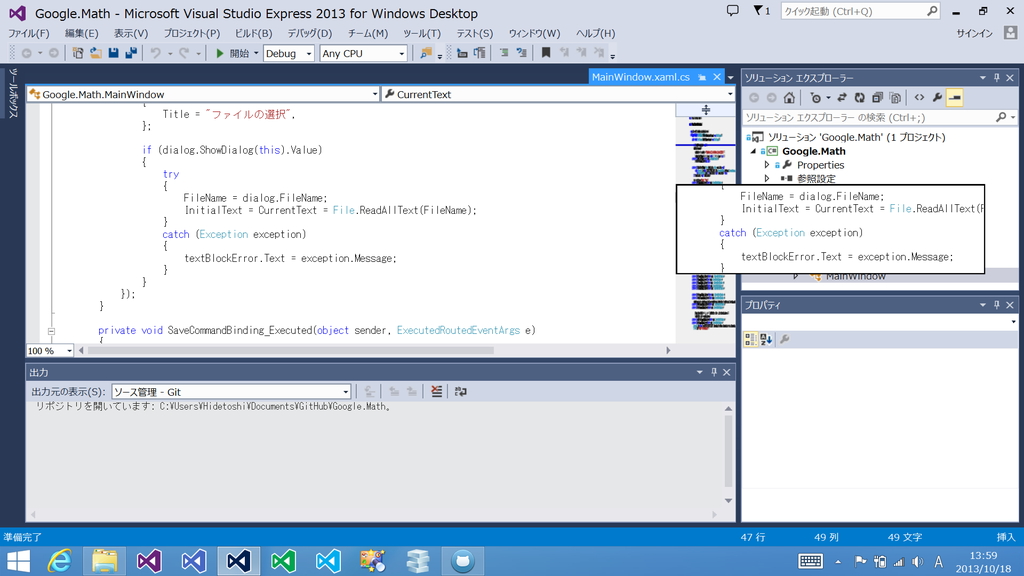Toggle Show All Files in Solution Explorer
Viewport: 1024px width, 576px height.
(895, 98)
